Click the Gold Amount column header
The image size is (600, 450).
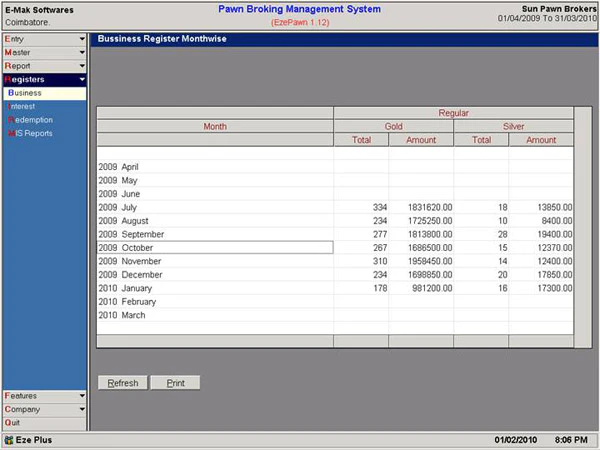(x=421, y=140)
